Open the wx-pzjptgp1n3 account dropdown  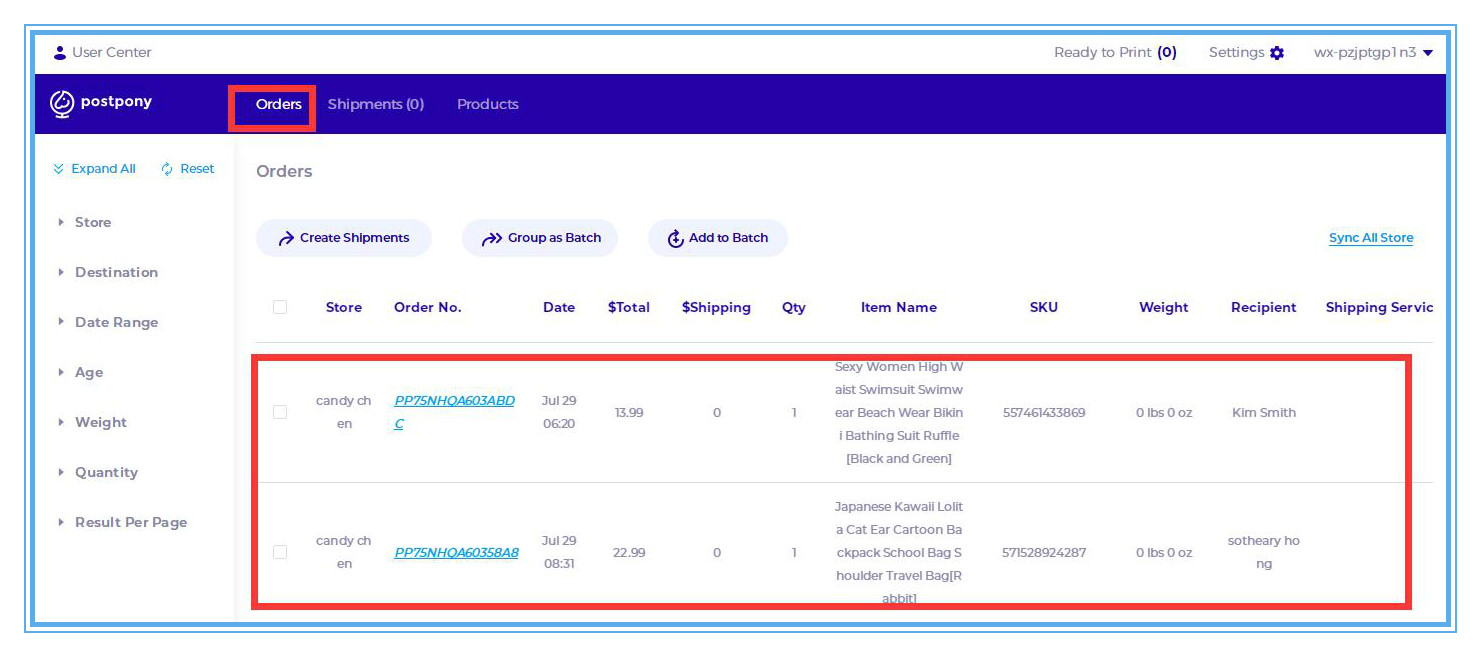pos(1375,52)
